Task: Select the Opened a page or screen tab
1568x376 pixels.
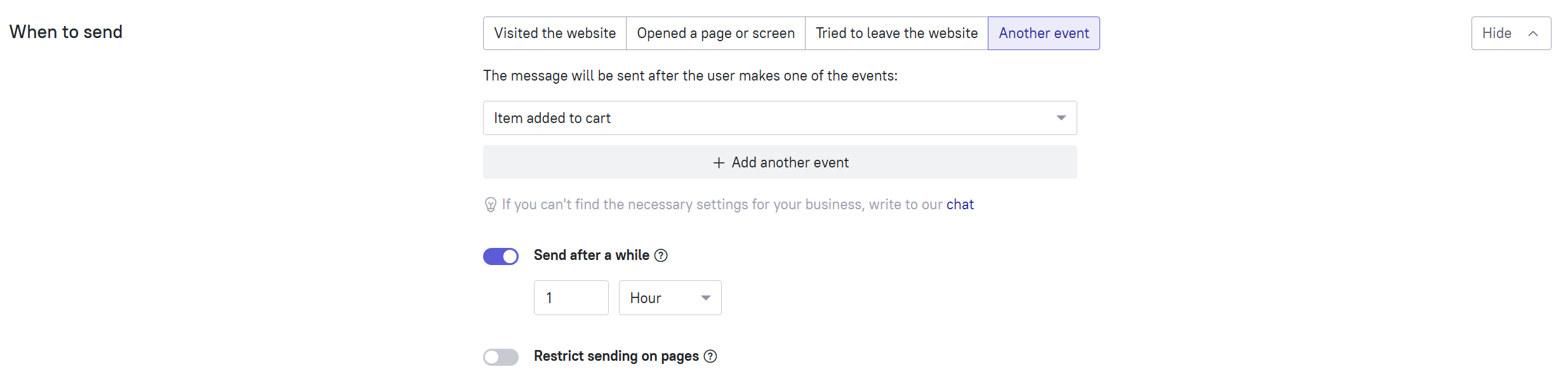Action: click(715, 33)
